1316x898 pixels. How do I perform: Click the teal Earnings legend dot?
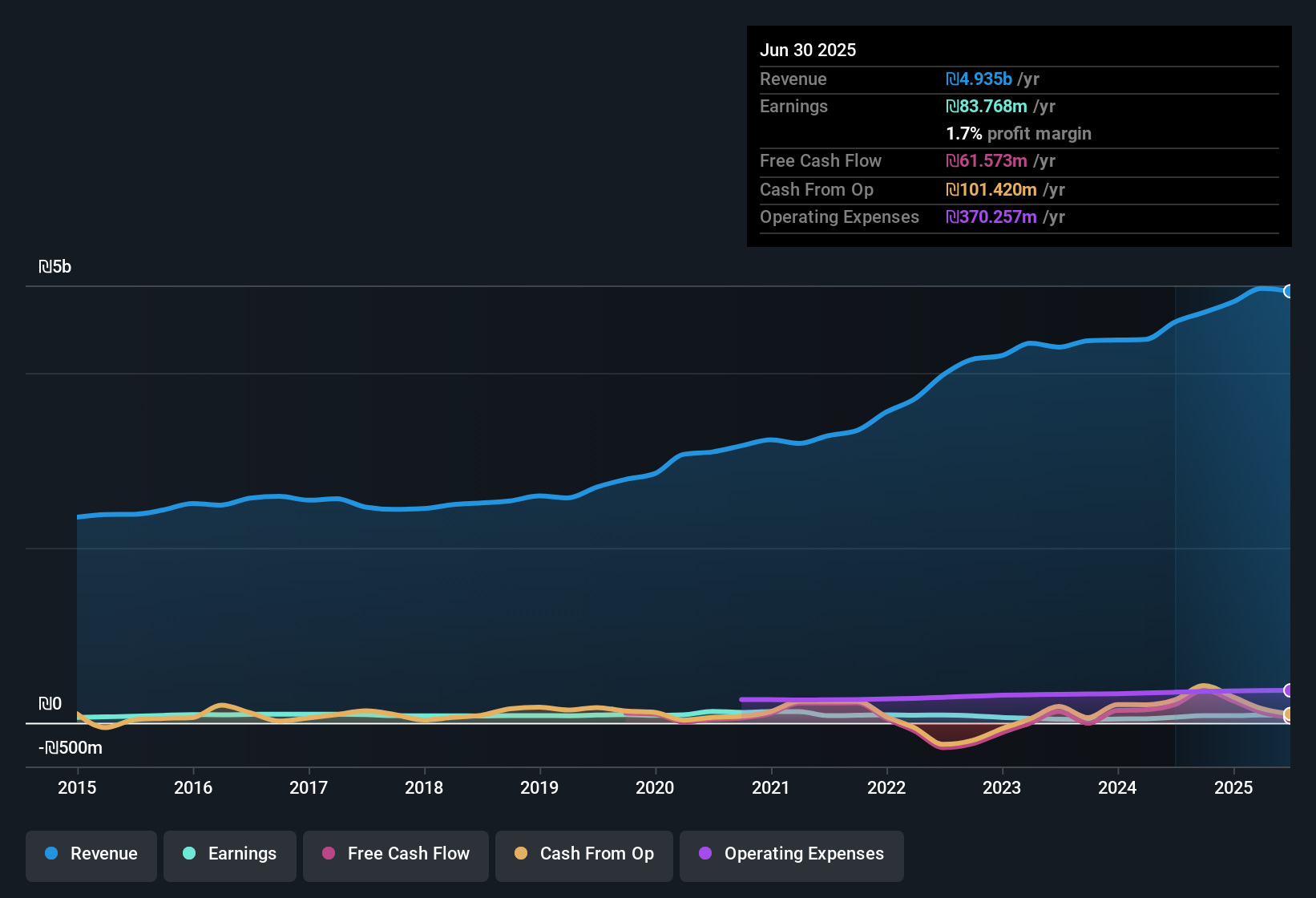189,854
